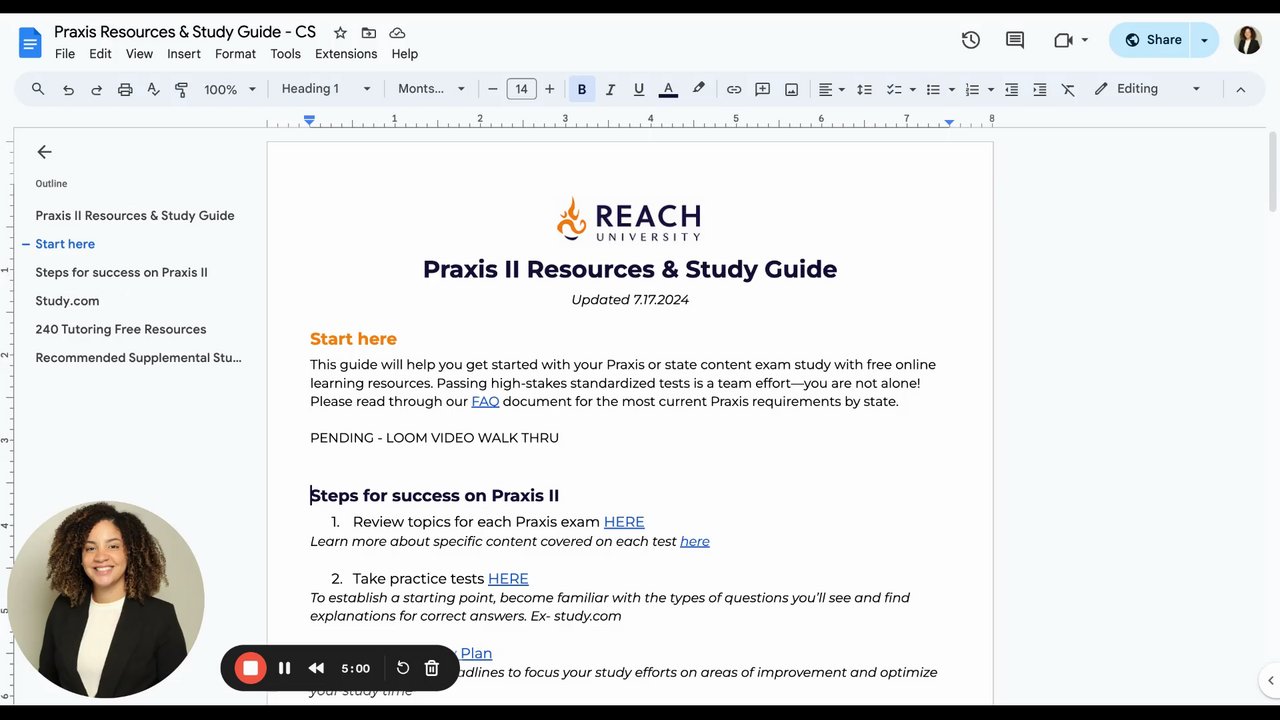The image size is (1280, 720).
Task: View cloud save status icon
Action: click(397, 33)
